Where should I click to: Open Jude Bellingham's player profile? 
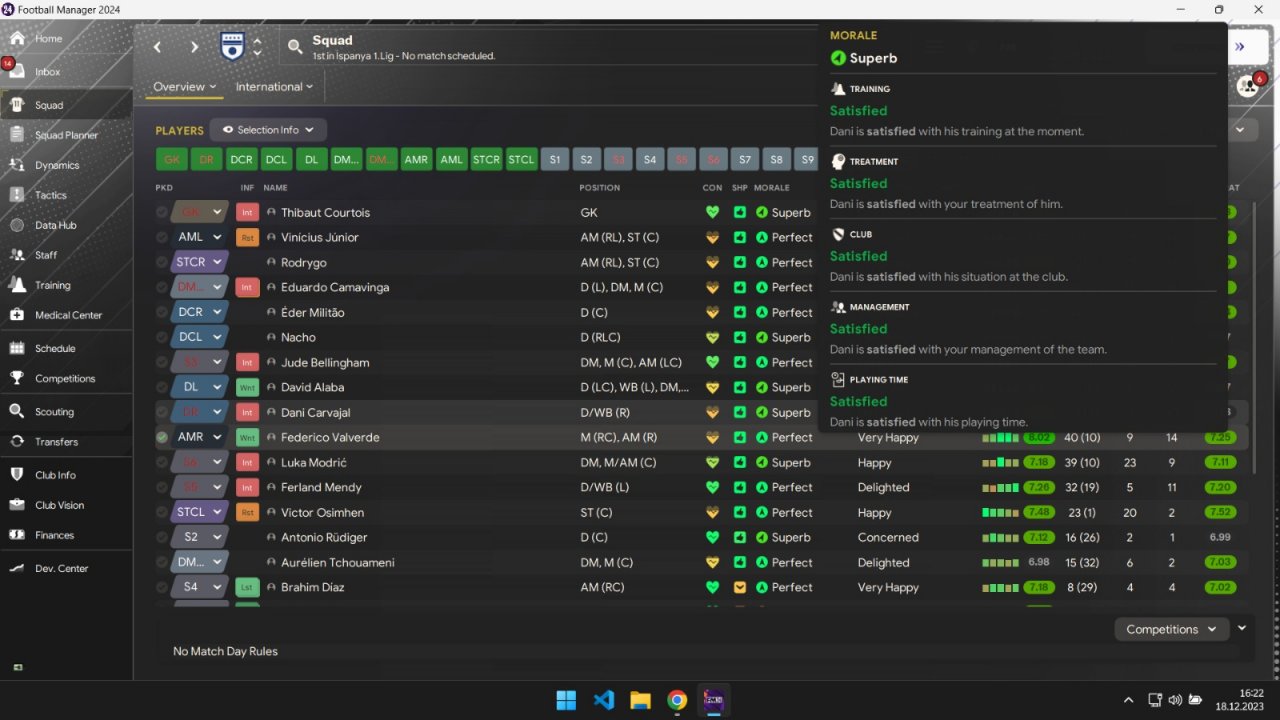click(x=325, y=362)
